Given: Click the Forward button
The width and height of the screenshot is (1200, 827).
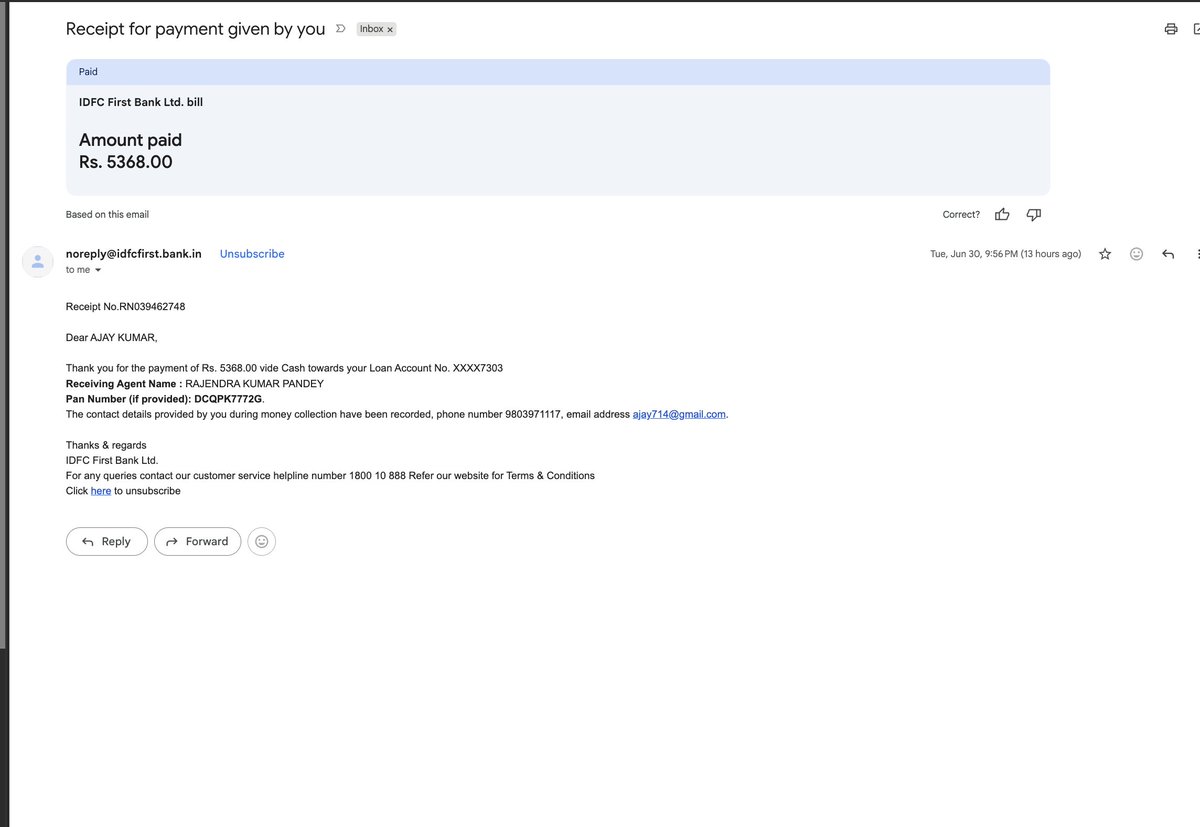Looking at the screenshot, I should click(x=197, y=541).
